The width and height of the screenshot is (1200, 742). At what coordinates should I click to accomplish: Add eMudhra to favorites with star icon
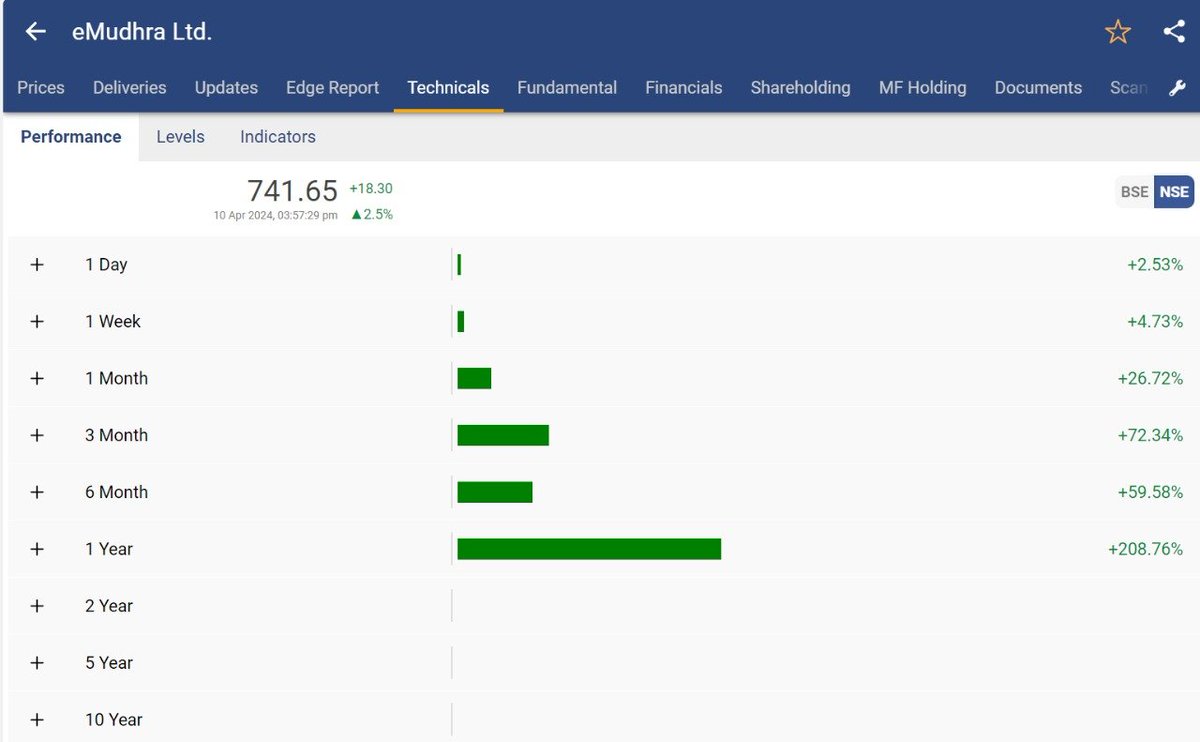pyautogui.click(x=1117, y=32)
